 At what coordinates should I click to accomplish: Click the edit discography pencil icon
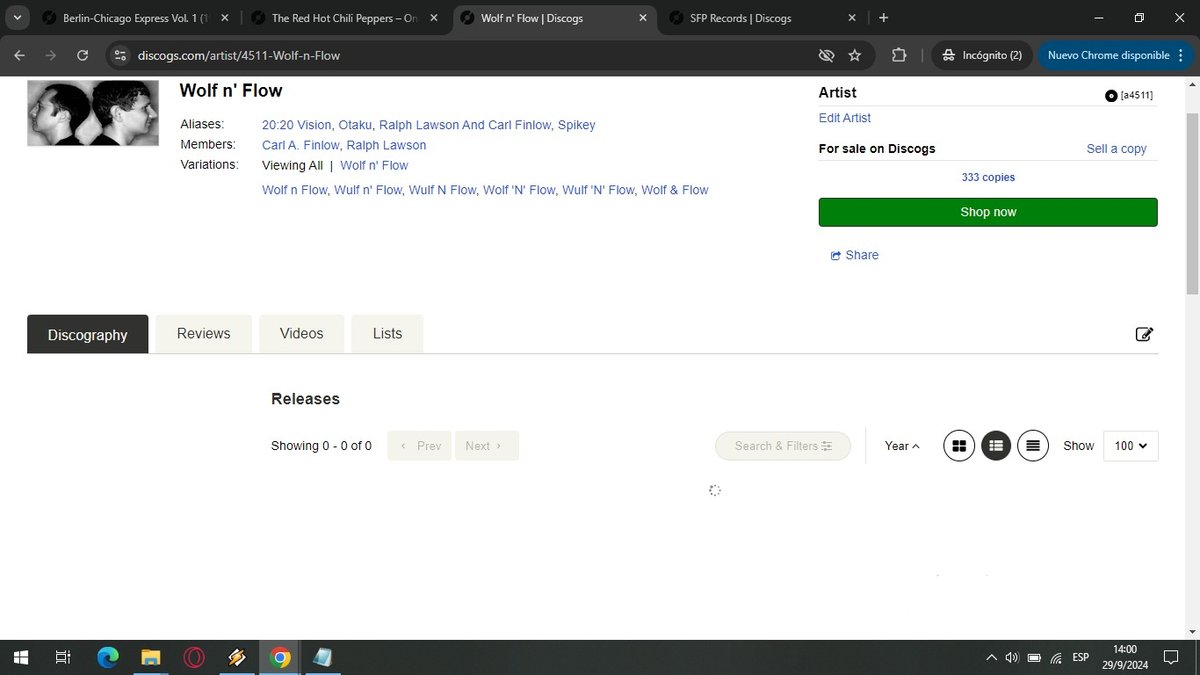click(1145, 334)
